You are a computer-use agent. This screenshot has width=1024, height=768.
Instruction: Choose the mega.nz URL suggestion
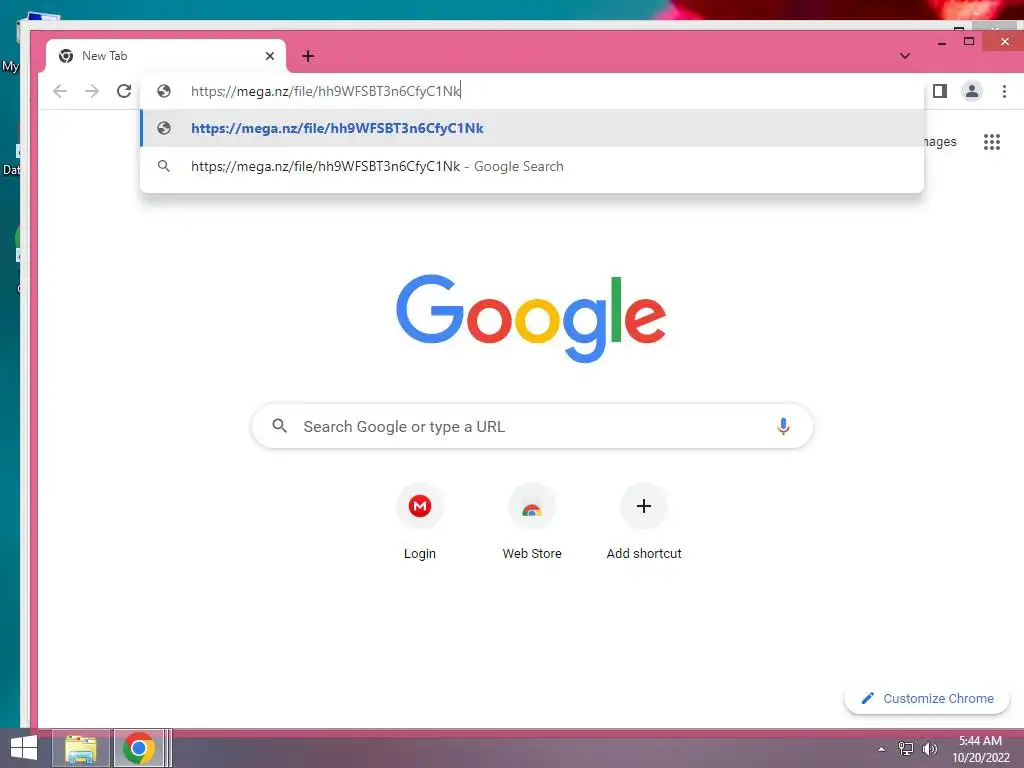tap(532, 128)
